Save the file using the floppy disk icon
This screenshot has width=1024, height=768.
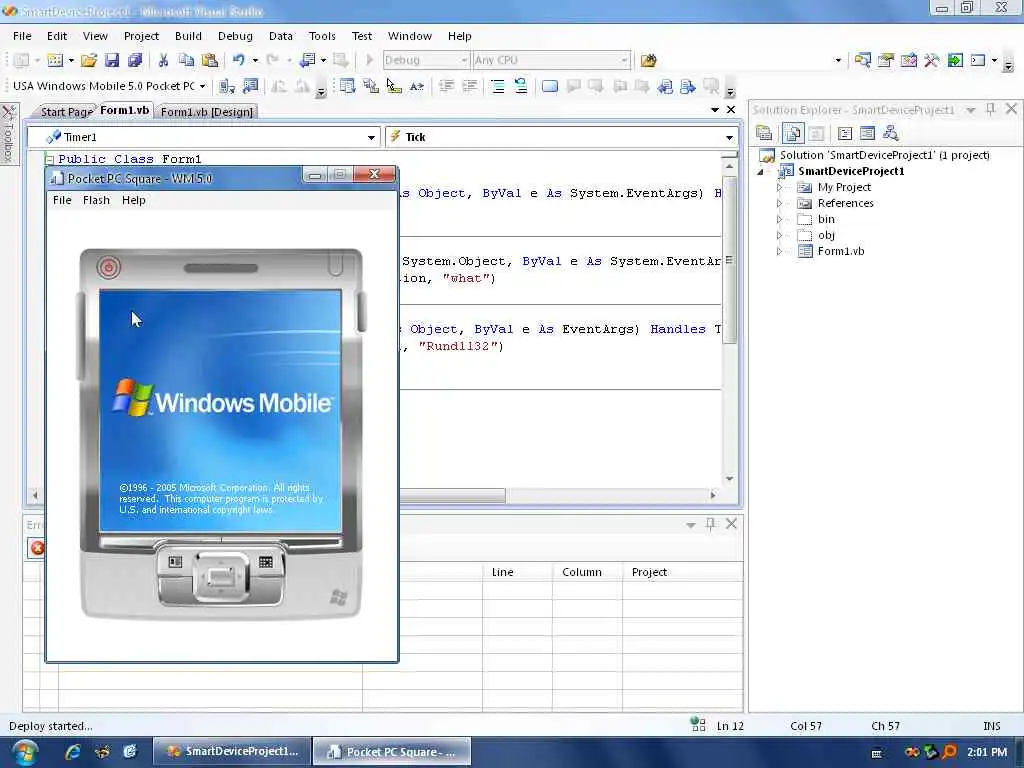coord(112,60)
